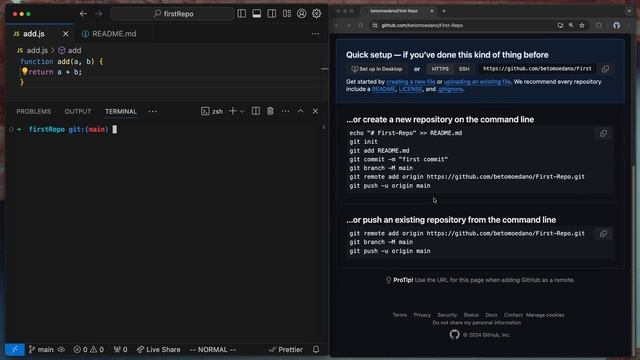This screenshot has width=640, height=360.
Task: Toggle bottom panel layout icon
Action: tap(257, 13)
